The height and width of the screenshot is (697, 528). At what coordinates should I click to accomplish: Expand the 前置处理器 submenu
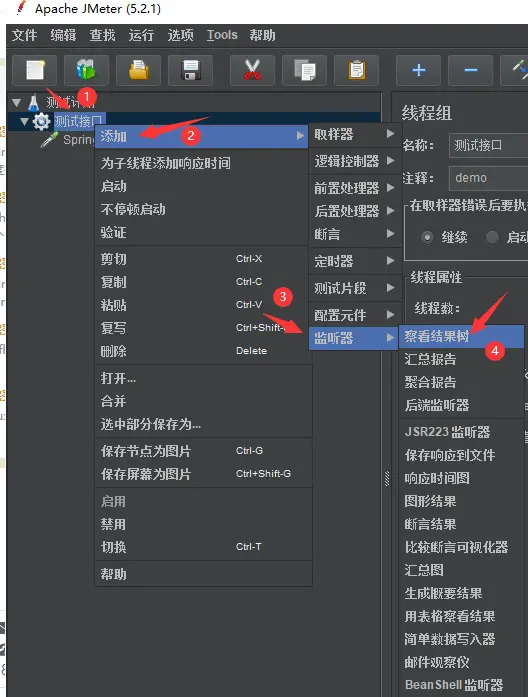click(x=353, y=188)
